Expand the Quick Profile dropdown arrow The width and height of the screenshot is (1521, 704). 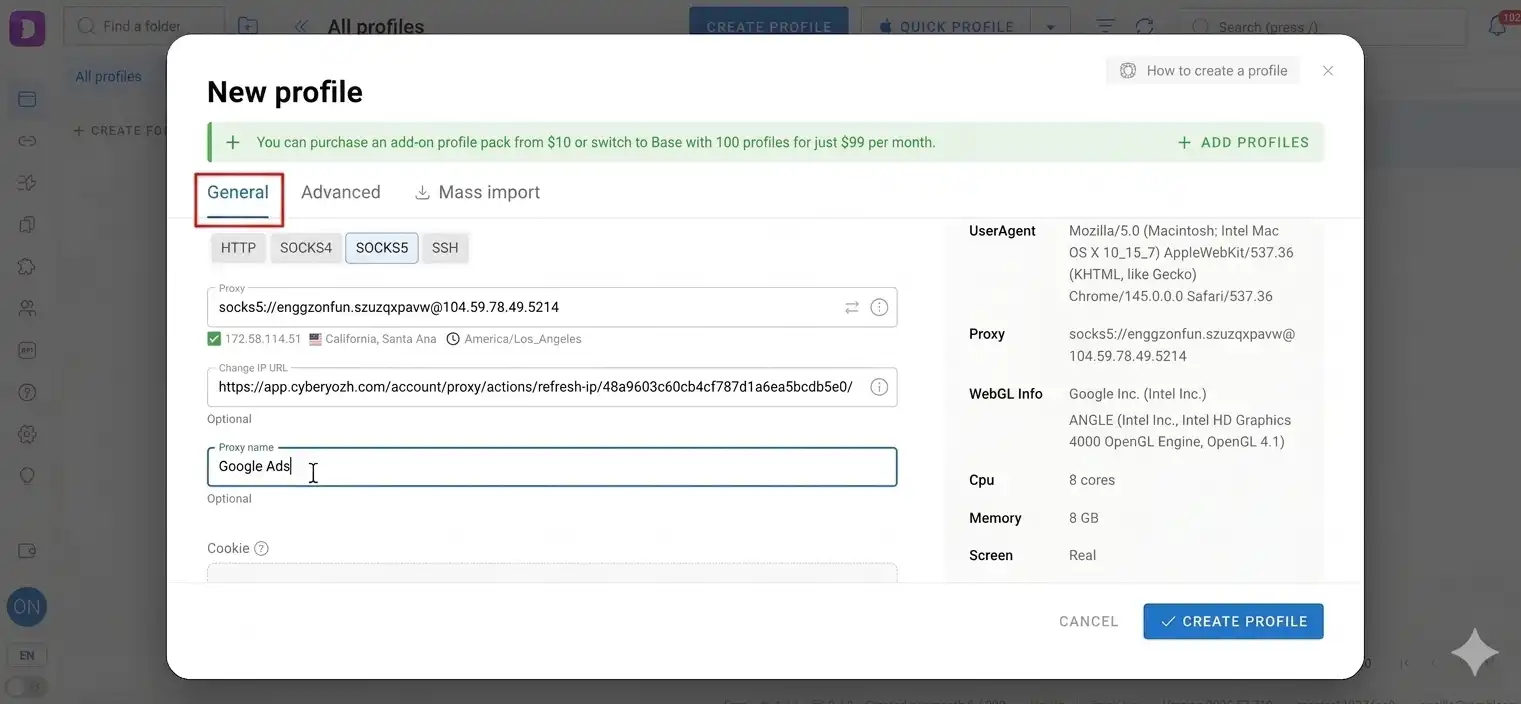(x=1050, y=27)
